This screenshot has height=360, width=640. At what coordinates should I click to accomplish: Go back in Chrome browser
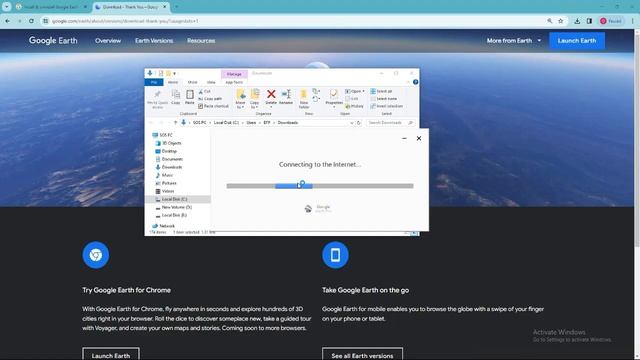click(8, 21)
